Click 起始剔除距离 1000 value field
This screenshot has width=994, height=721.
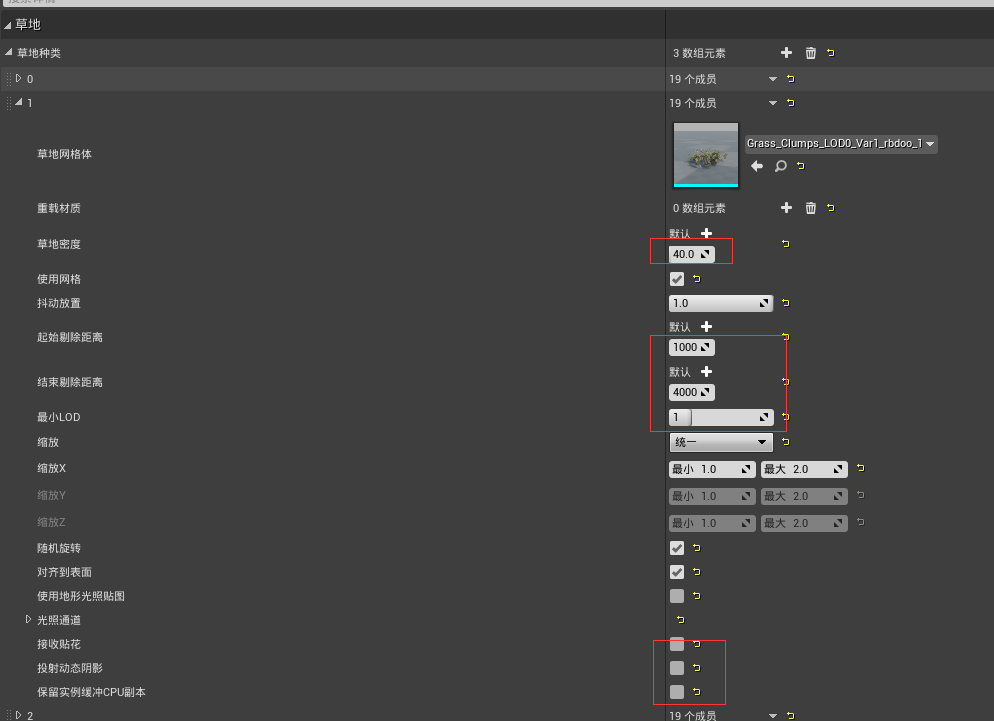(x=692, y=347)
